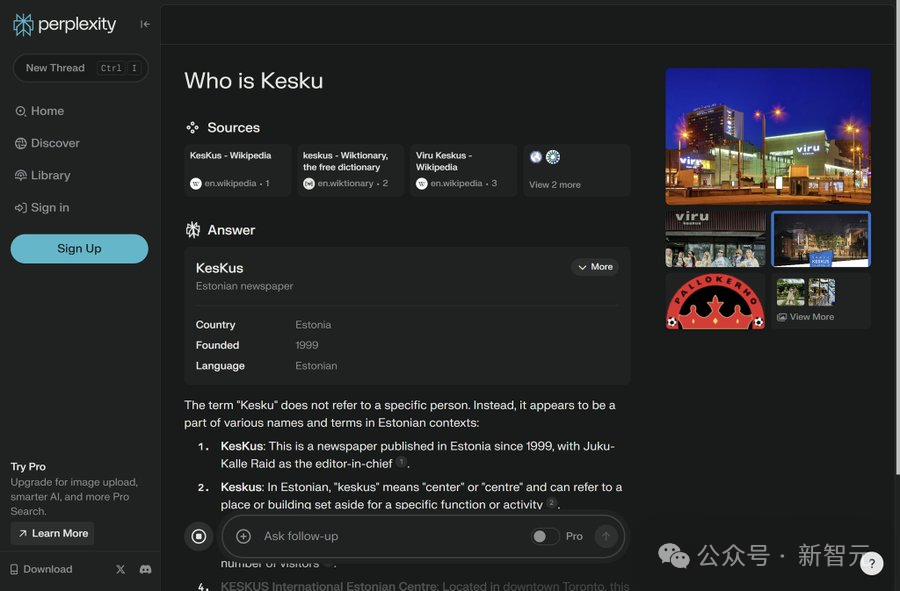Click the help question mark icon
900x591 pixels.
pyautogui.click(x=871, y=564)
